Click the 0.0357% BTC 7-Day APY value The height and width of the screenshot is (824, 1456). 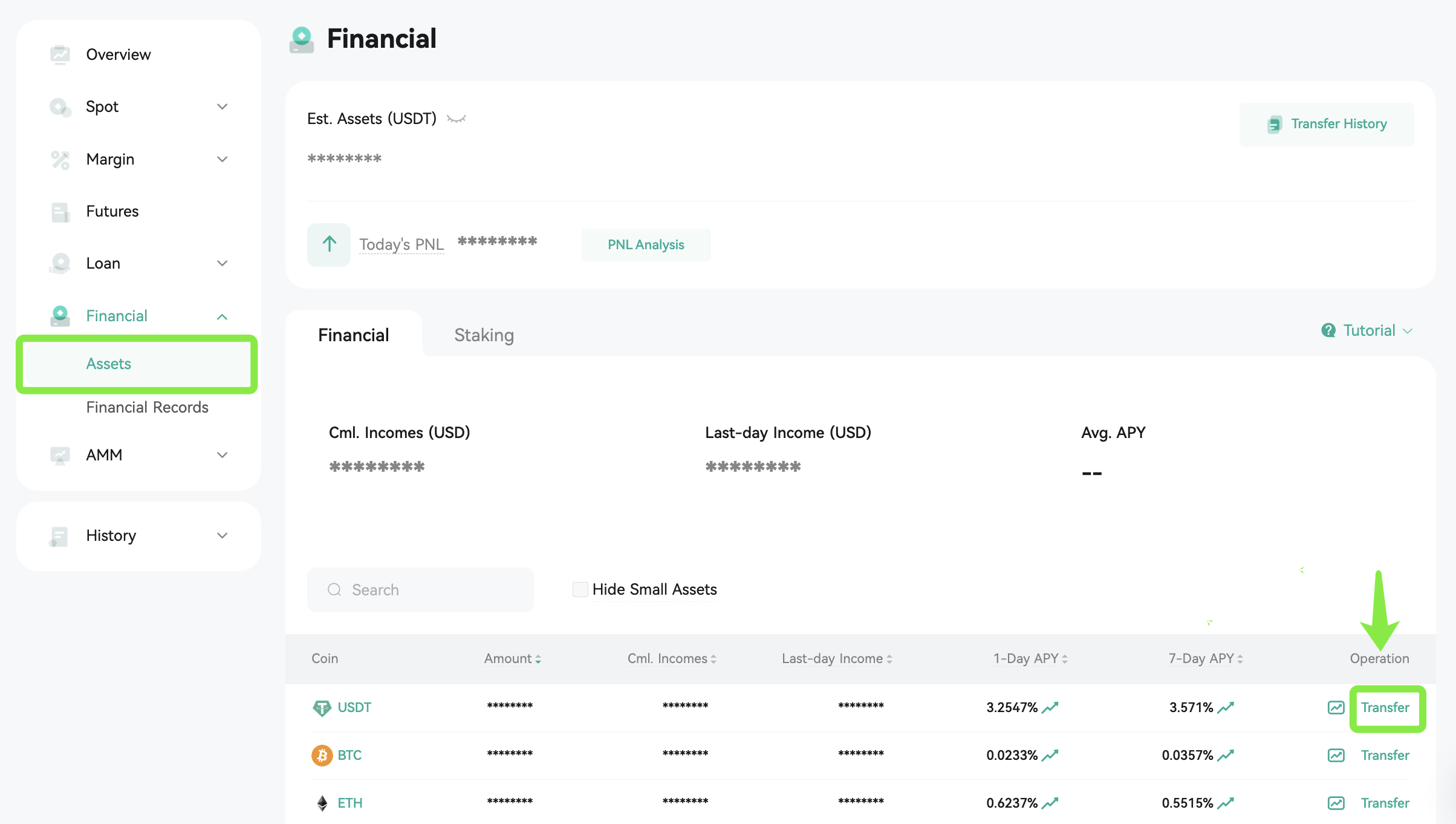click(x=1187, y=755)
